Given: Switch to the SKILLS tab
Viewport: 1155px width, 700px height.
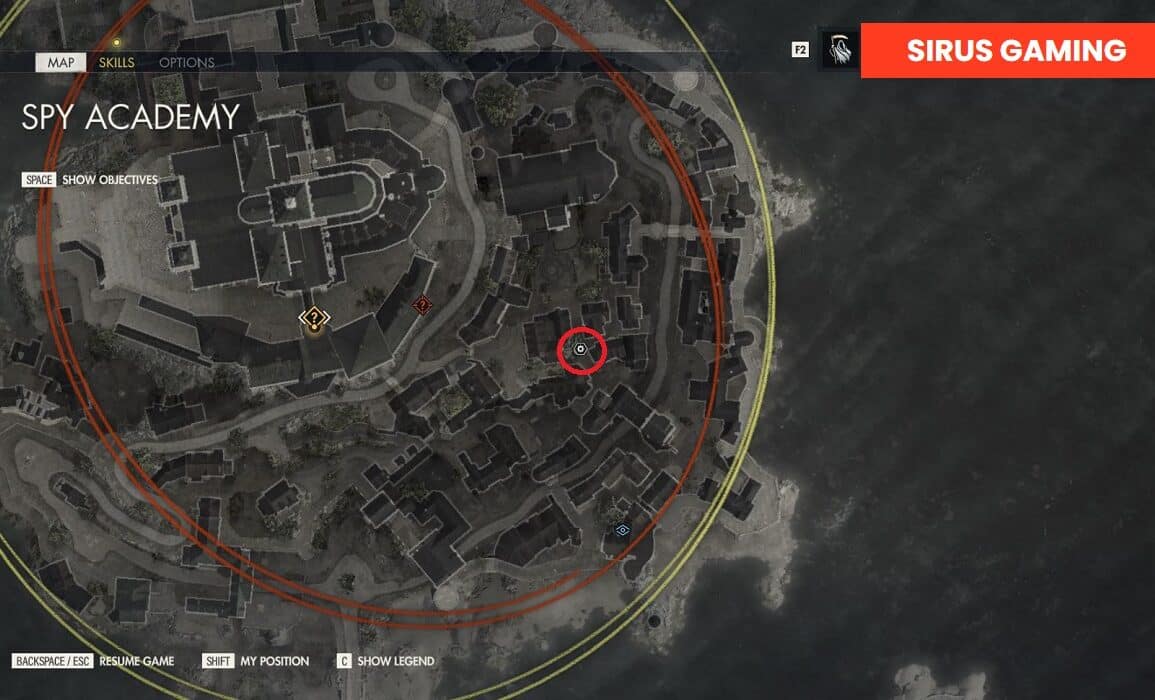Looking at the screenshot, I should coord(116,63).
